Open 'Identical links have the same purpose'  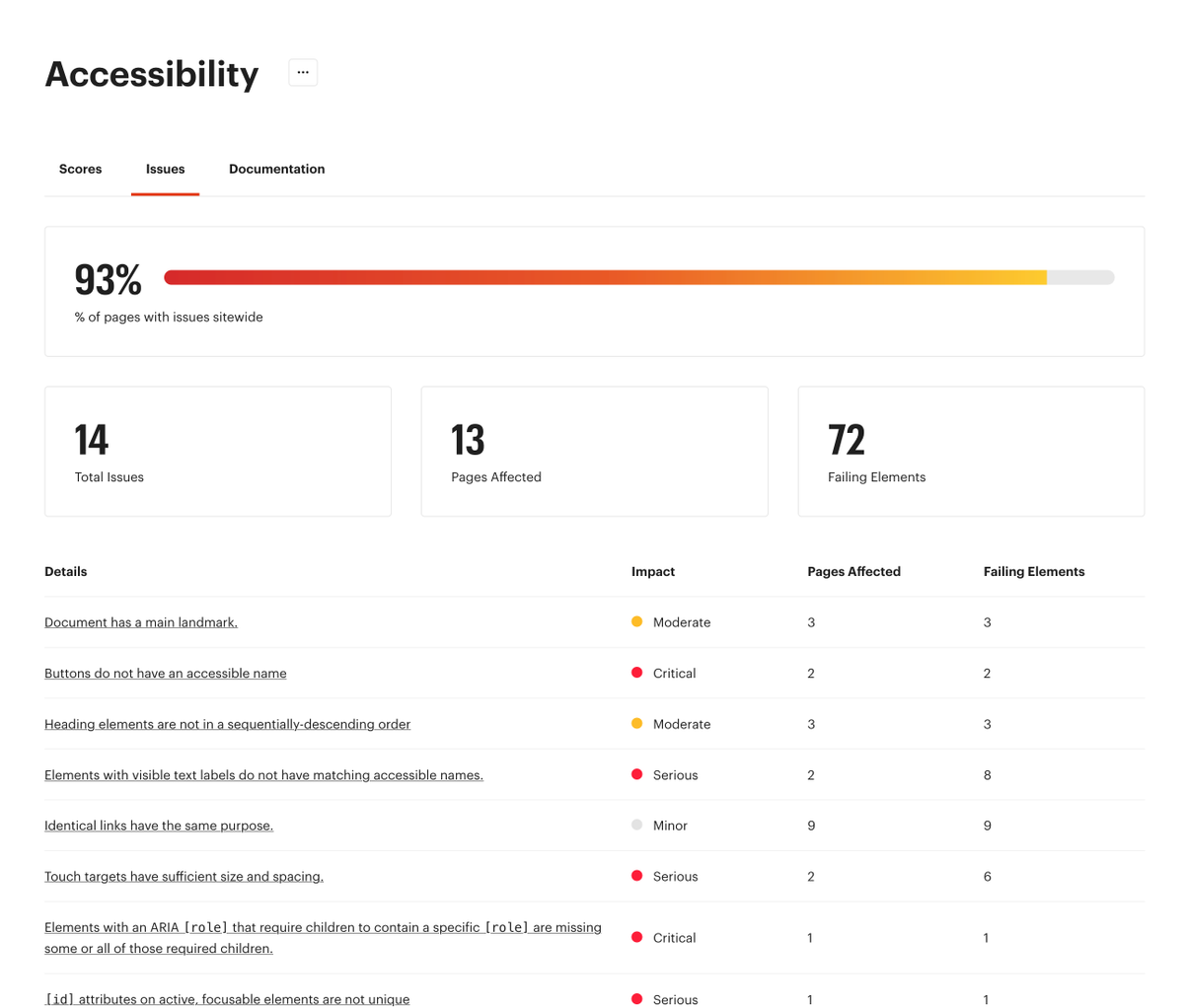(x=159, y=826)
